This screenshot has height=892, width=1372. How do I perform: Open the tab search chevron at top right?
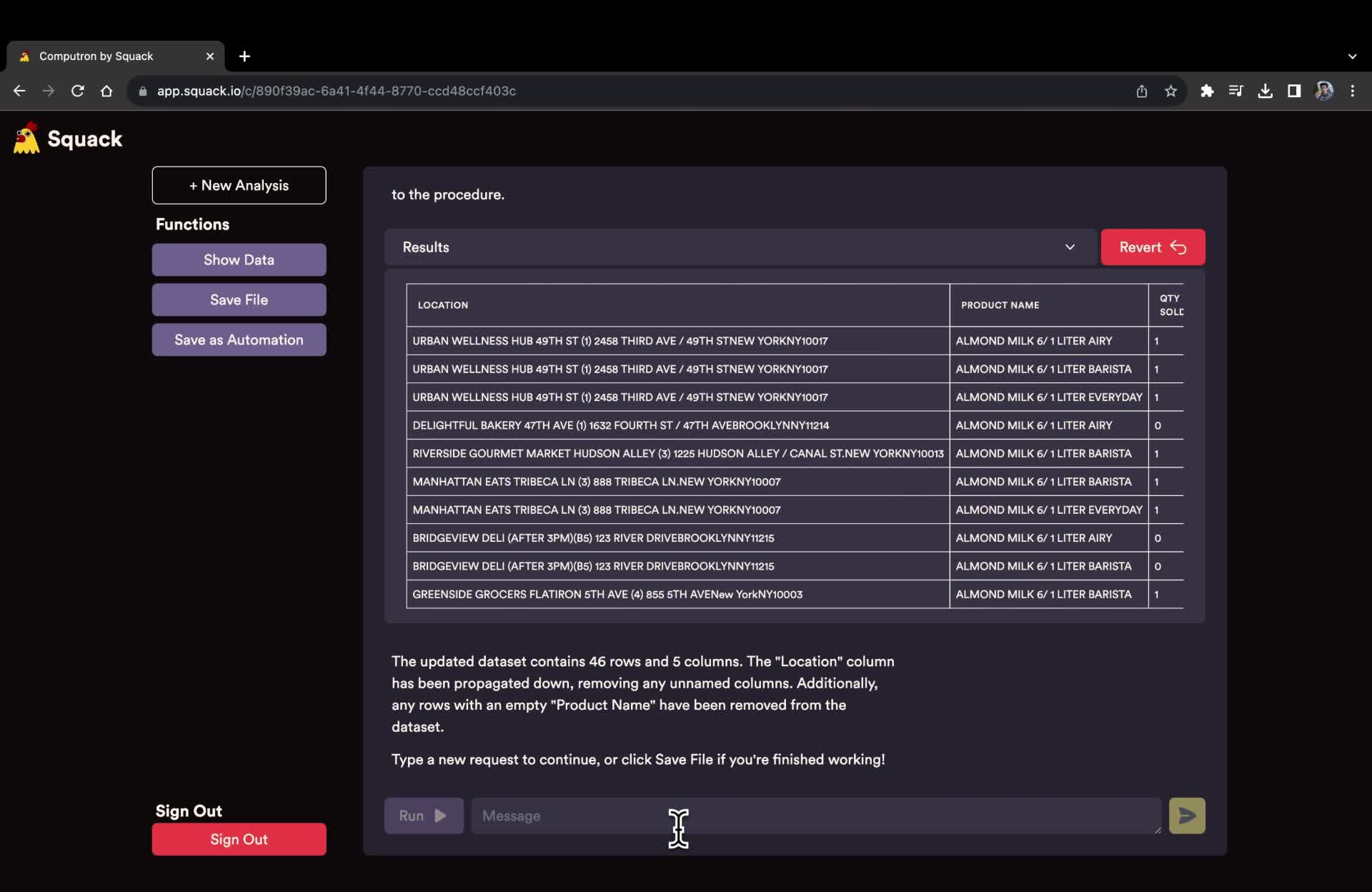pos(1352,56)
